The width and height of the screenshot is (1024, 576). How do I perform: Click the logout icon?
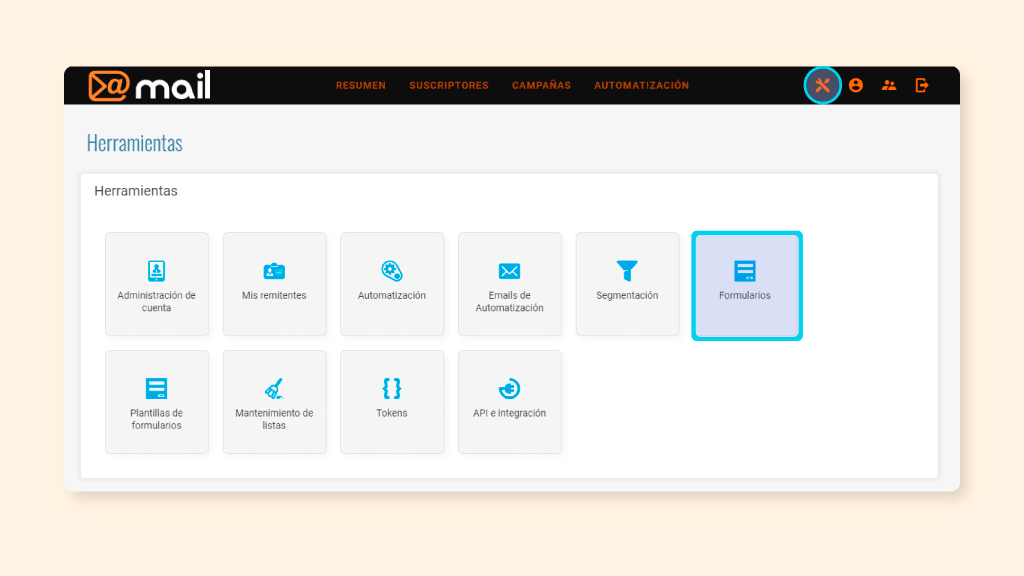coord(922,85)
